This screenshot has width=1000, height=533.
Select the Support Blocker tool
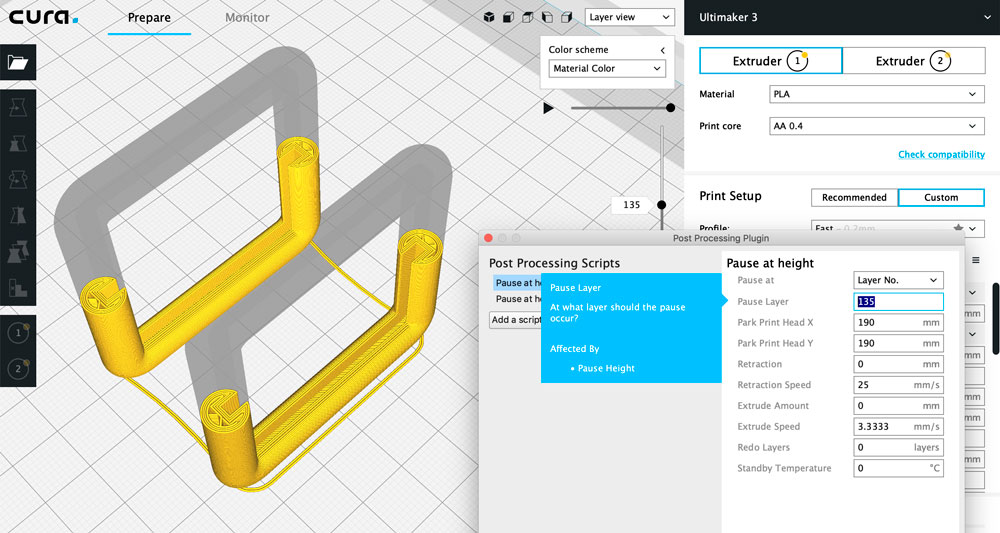[x=18, y=288]
